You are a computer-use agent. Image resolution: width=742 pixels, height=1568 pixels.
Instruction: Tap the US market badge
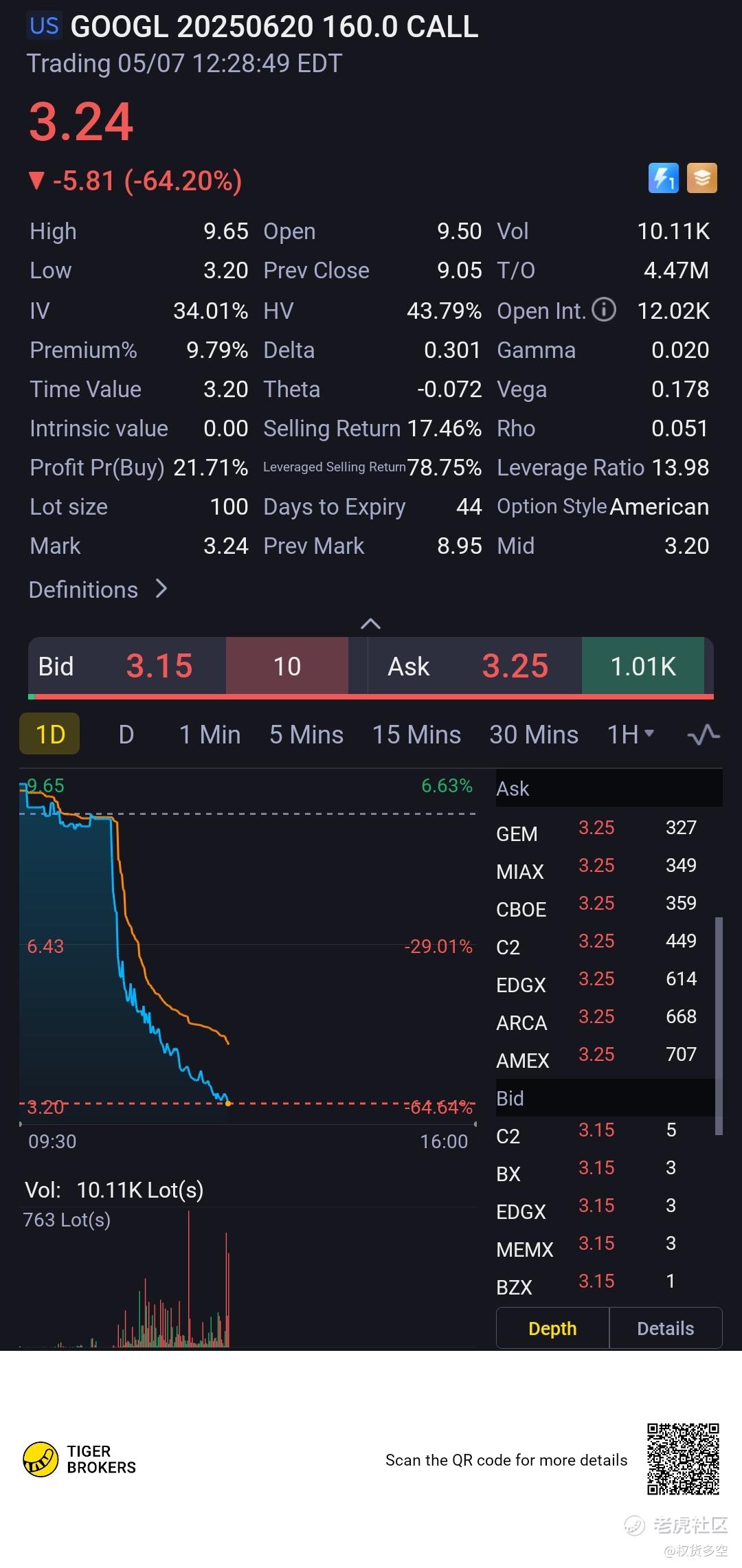pos(45,26)
